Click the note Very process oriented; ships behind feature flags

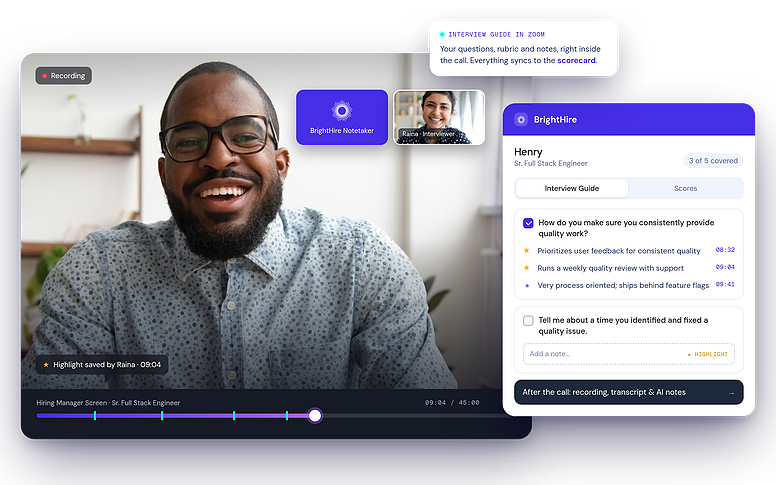tap(623, 286)
